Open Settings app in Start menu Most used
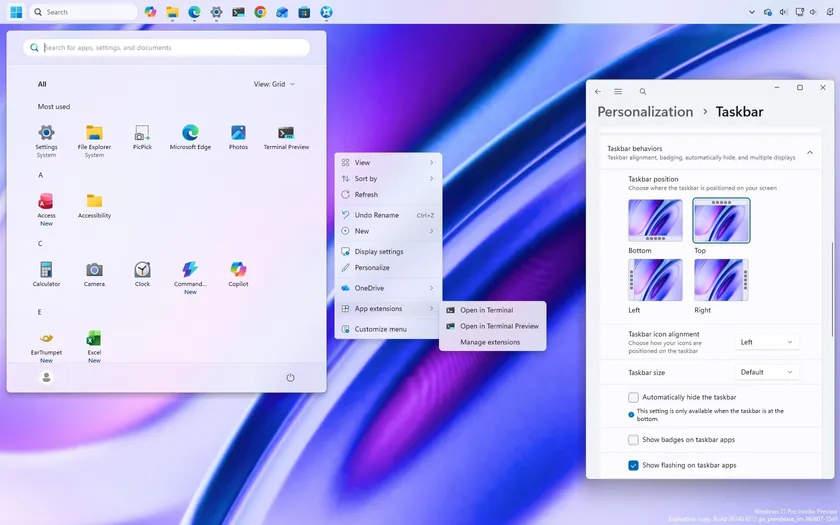 click(46, 141)
